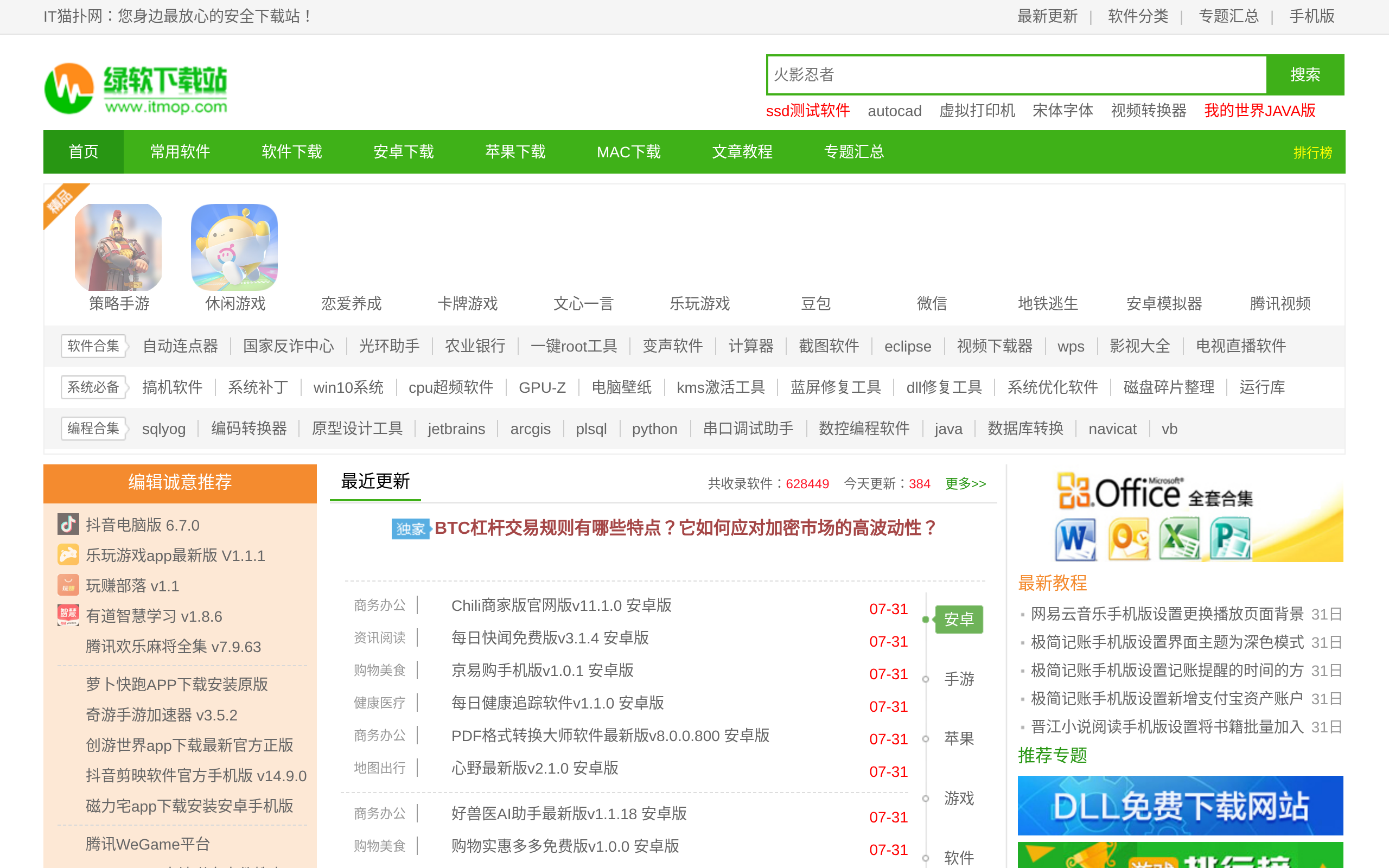1389x868 pixels.
Task: Go to 文章教程 navigation item
Action: (742, 151)
